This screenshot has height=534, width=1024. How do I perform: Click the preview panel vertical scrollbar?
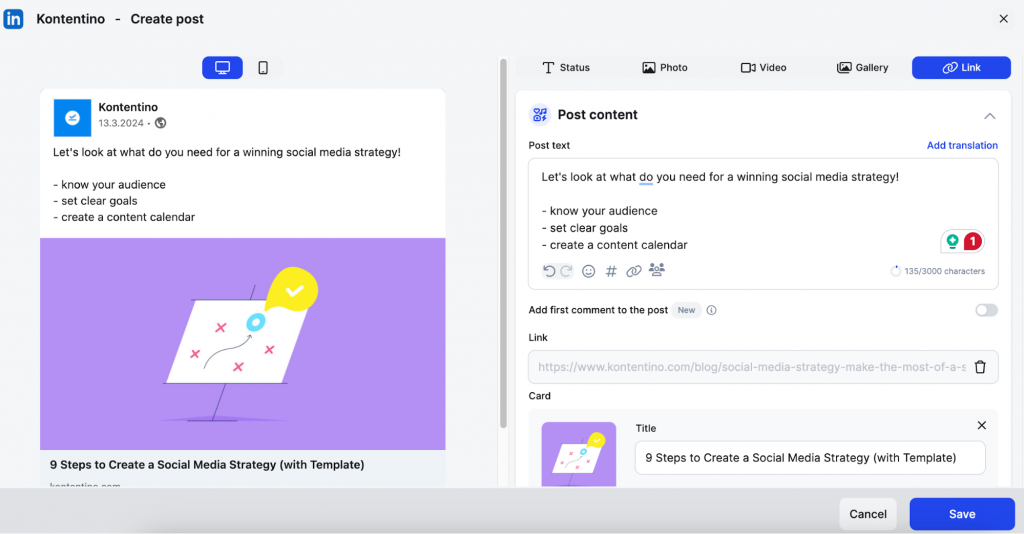(503, 243)
